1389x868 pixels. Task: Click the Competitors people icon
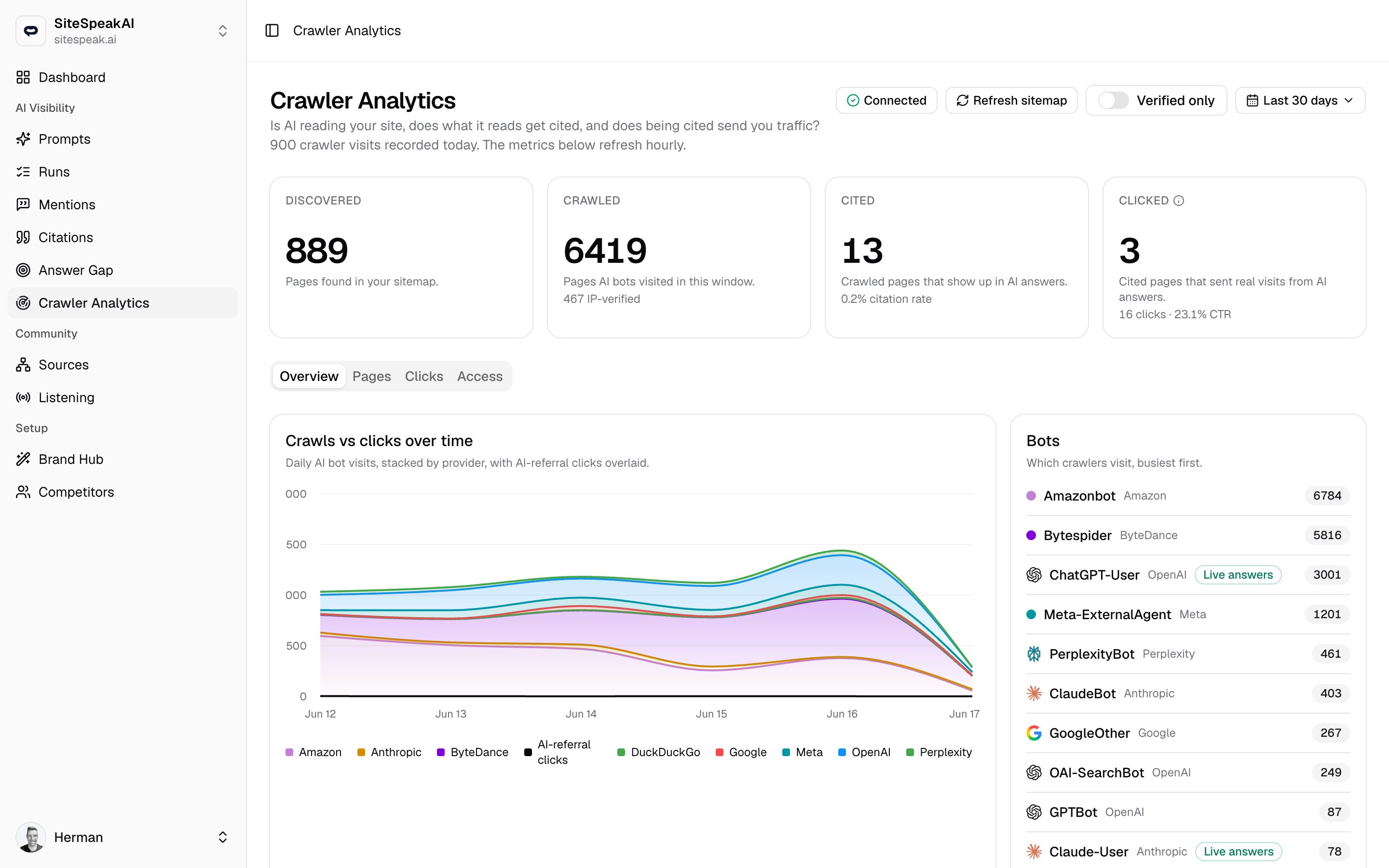coord(23,492)
